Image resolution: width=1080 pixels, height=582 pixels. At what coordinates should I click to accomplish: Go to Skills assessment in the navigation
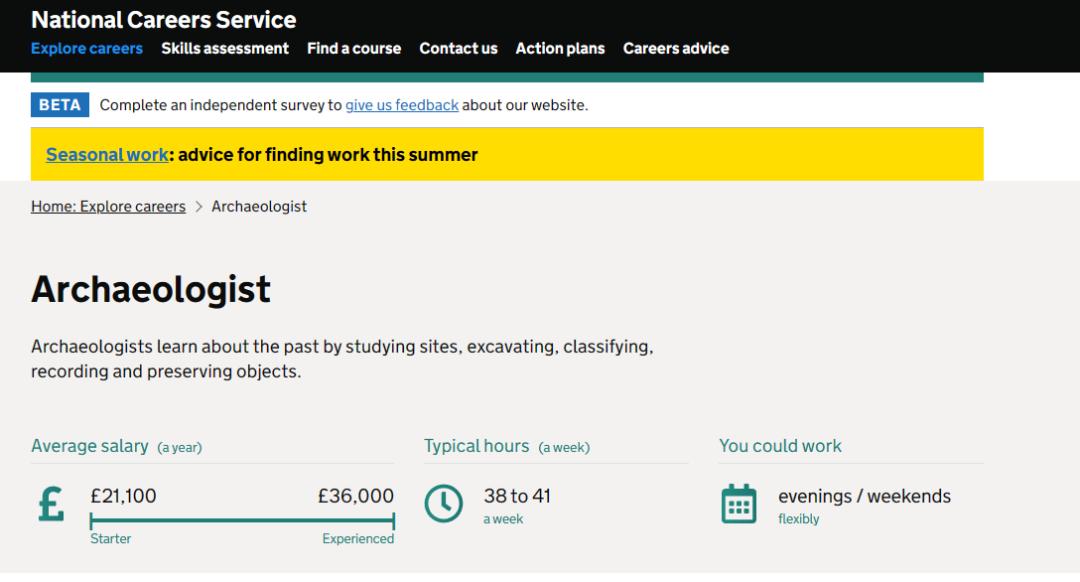pos(225,48)
